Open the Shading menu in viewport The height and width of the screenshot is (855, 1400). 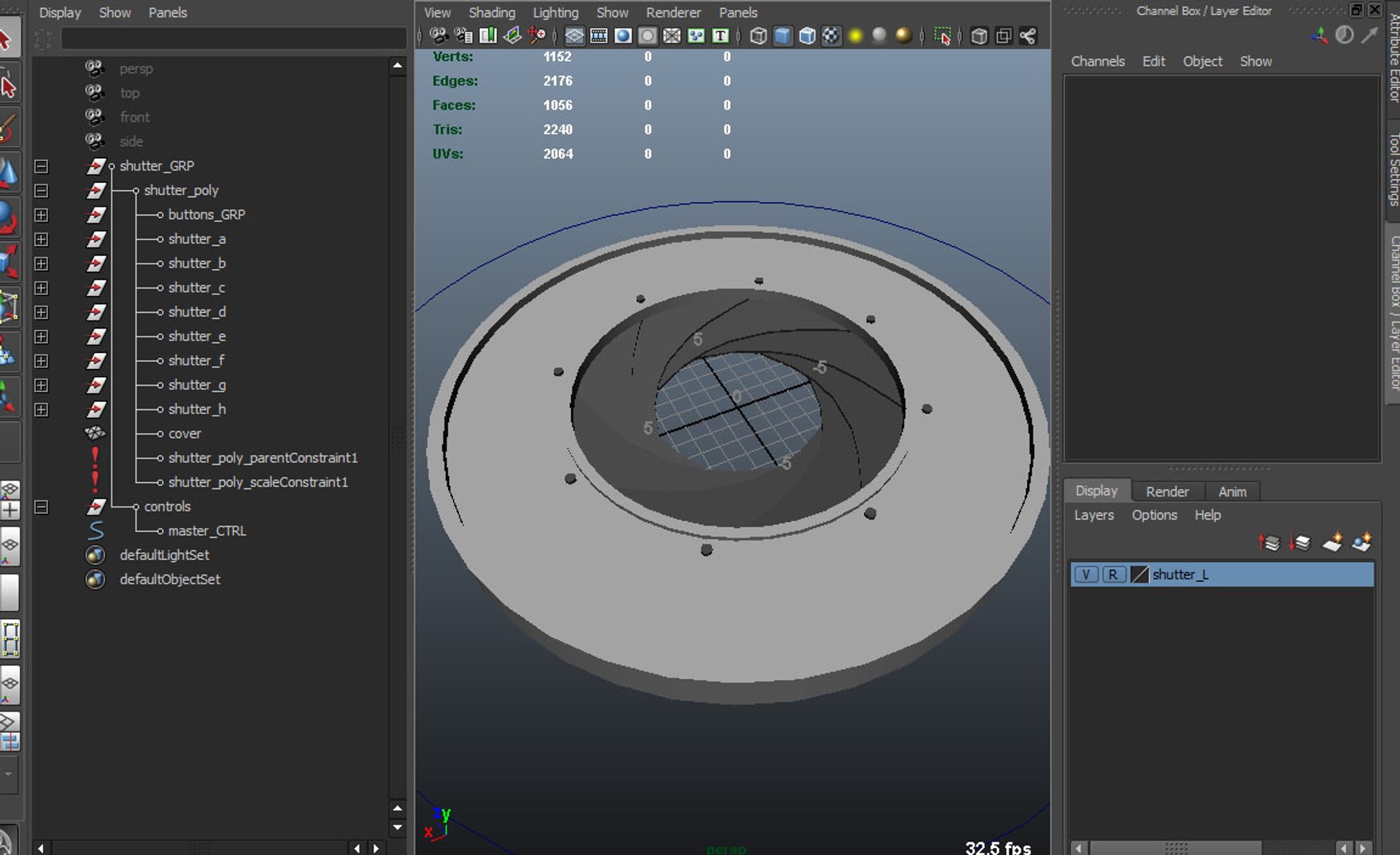(491, 13)
